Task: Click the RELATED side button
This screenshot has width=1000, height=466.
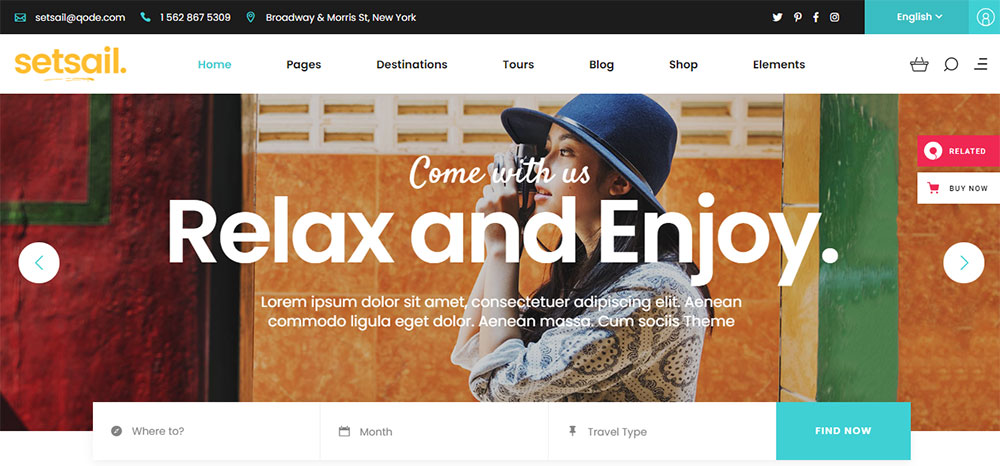Action: pyautogui.click(x=959, y=151)
